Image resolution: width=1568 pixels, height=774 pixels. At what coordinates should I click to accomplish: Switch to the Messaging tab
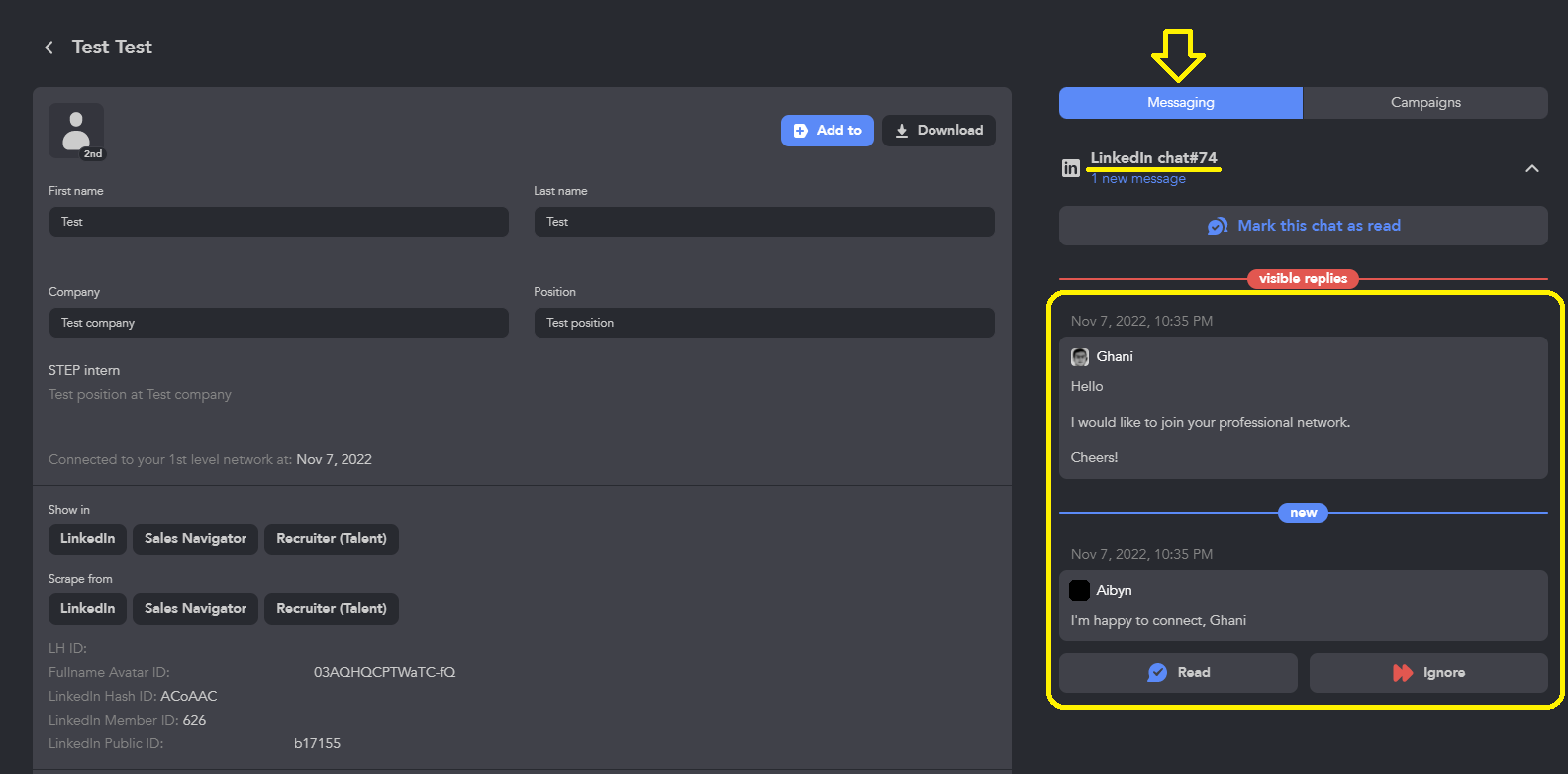(x=1181, y=103)
